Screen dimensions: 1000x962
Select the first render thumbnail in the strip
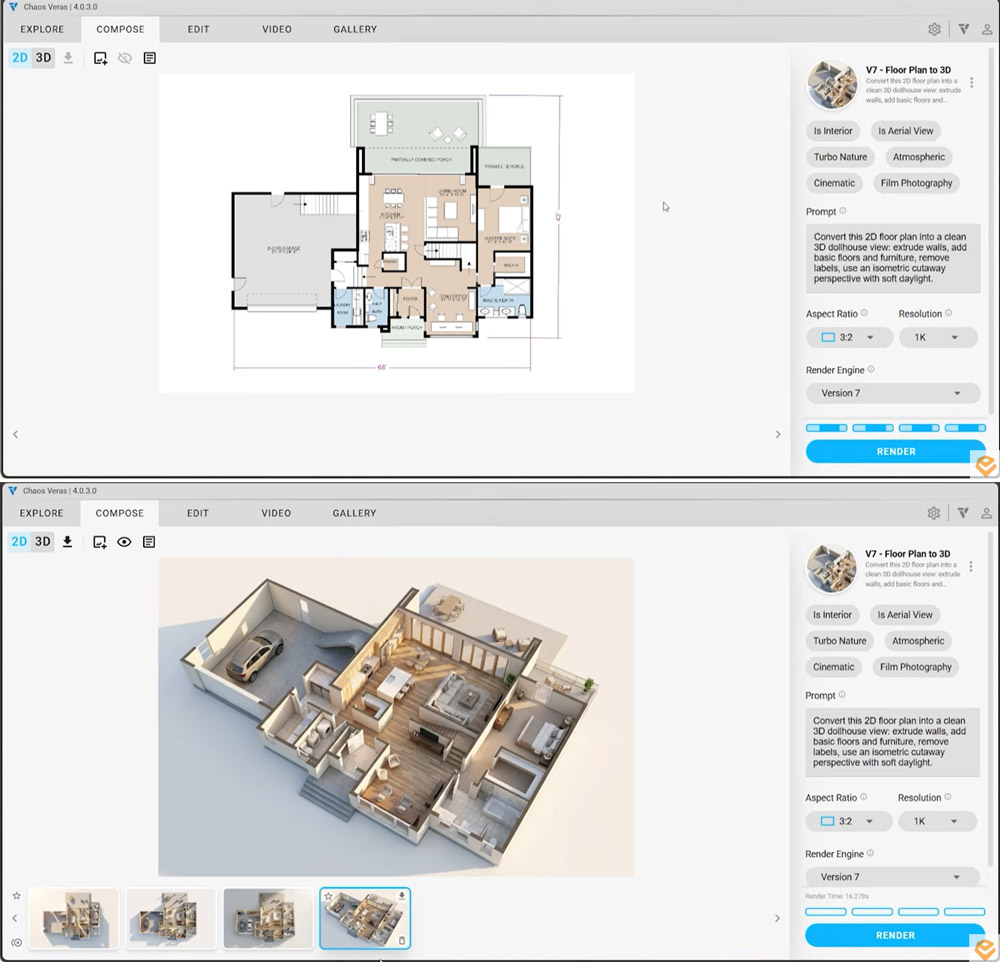(74, 918)
